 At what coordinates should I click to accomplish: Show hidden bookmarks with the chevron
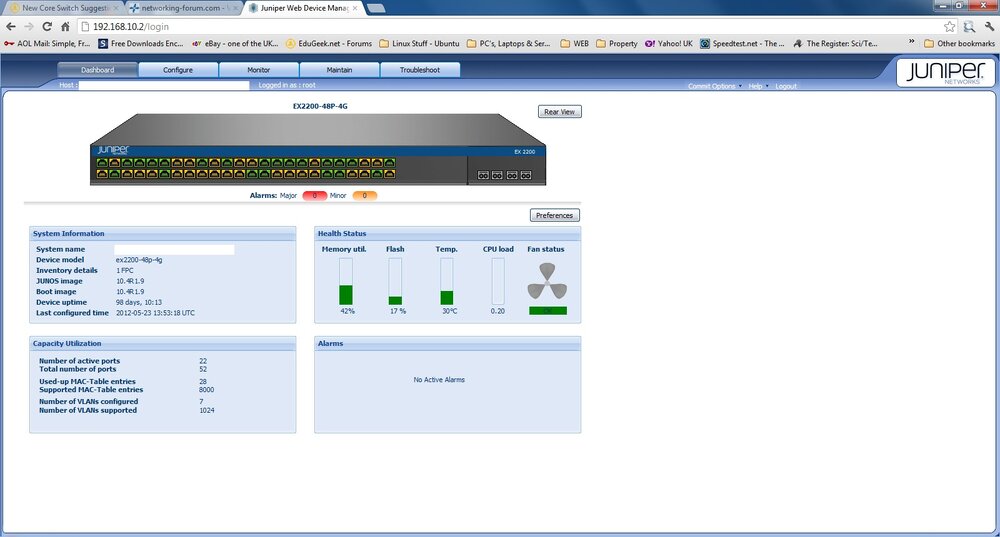click(x=911, y=42)
